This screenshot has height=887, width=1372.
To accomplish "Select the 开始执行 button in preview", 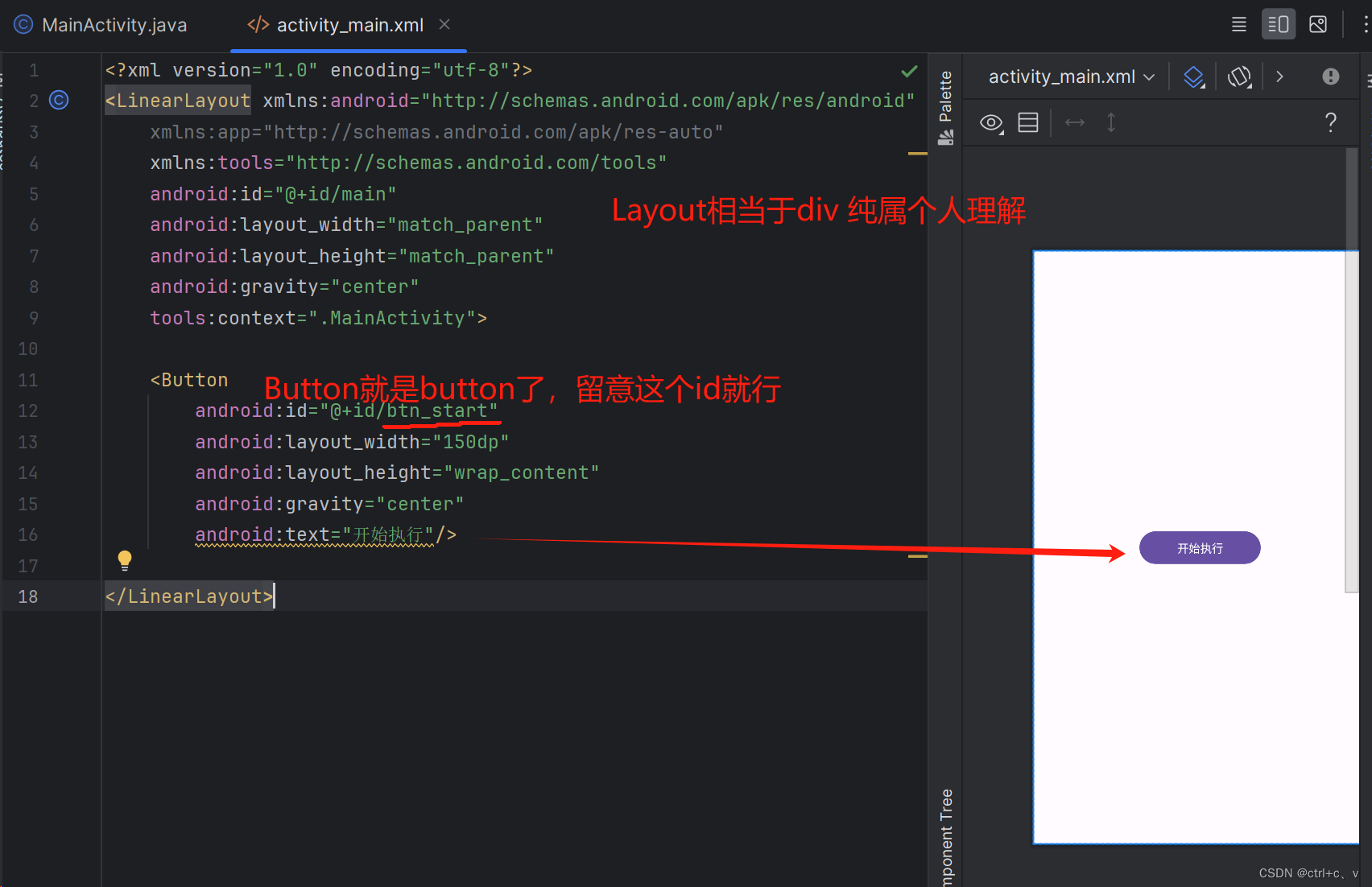I will tap(1200, 547).
